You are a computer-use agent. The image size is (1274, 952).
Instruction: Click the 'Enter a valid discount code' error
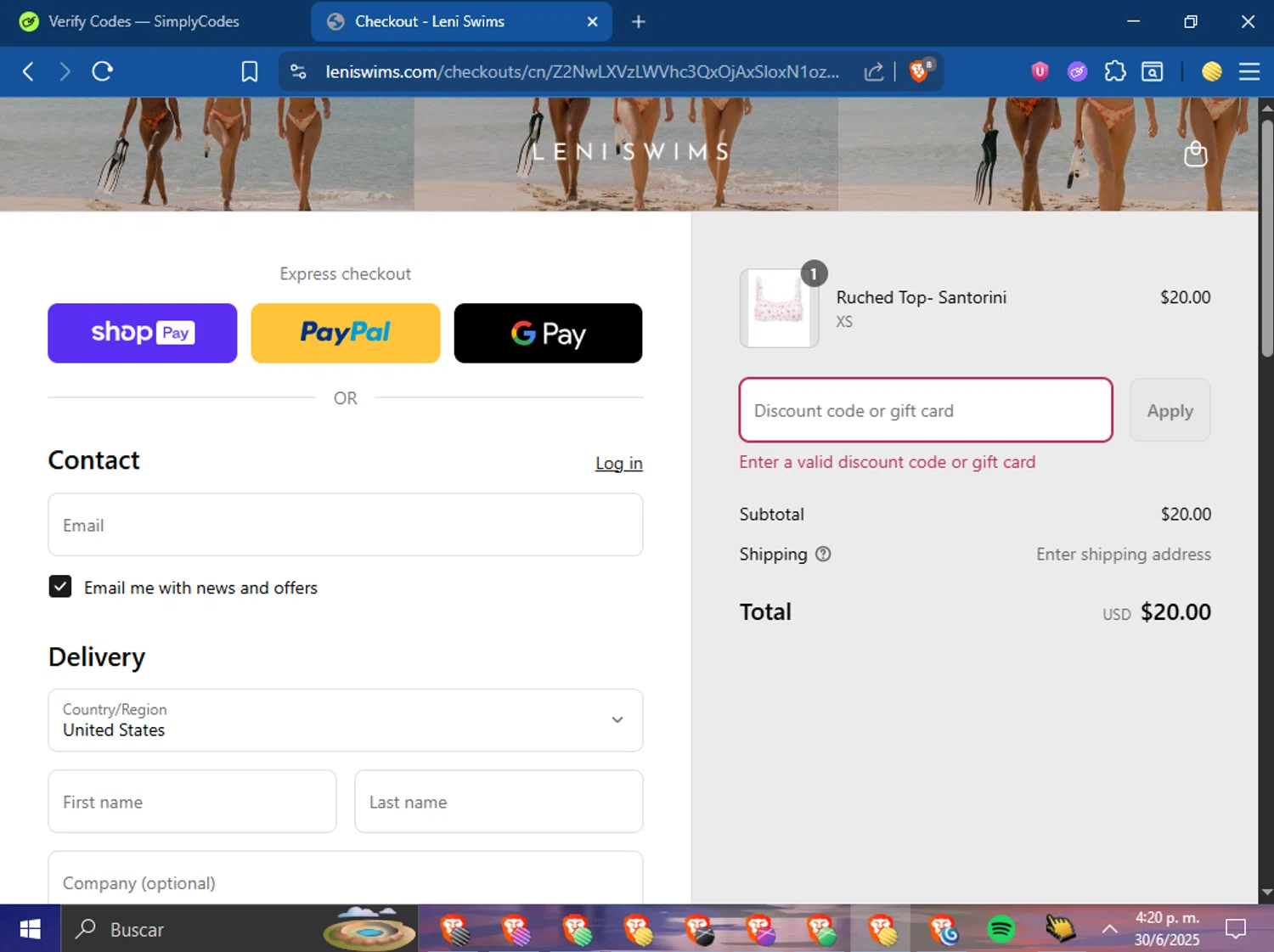tap(888, 462)
